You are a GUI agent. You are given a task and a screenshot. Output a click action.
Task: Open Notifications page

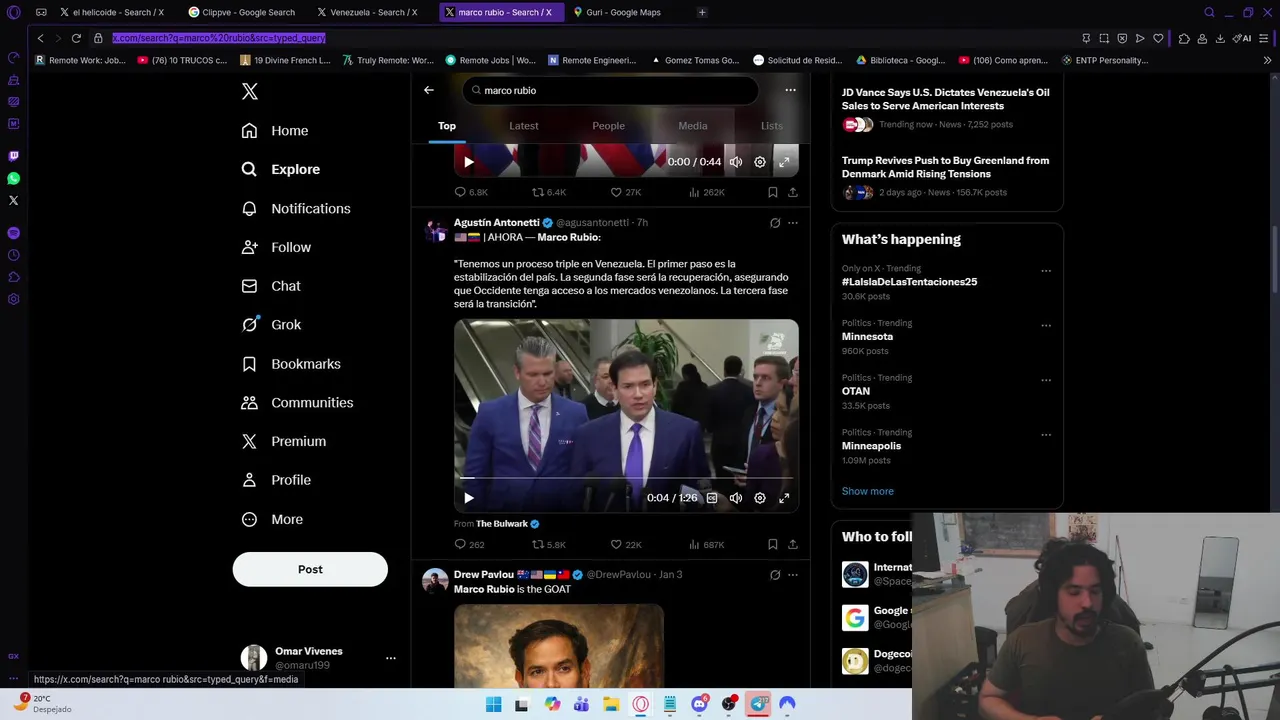click(x=296, y=208)
